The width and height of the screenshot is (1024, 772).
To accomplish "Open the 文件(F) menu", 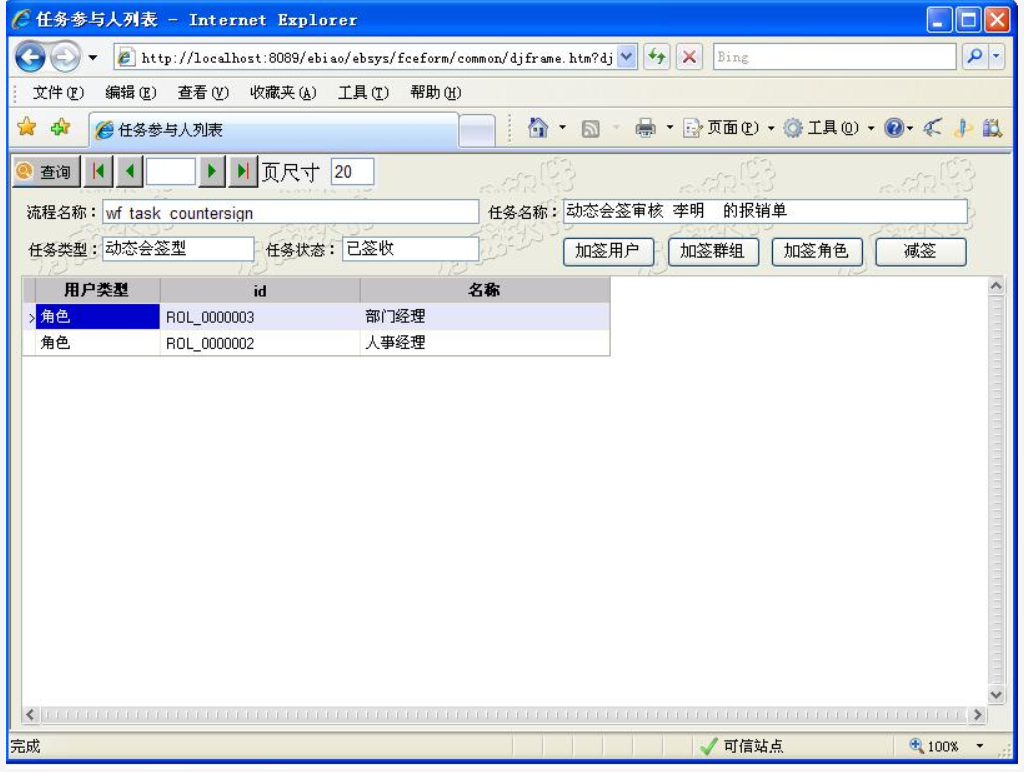I will coord(58,93).
